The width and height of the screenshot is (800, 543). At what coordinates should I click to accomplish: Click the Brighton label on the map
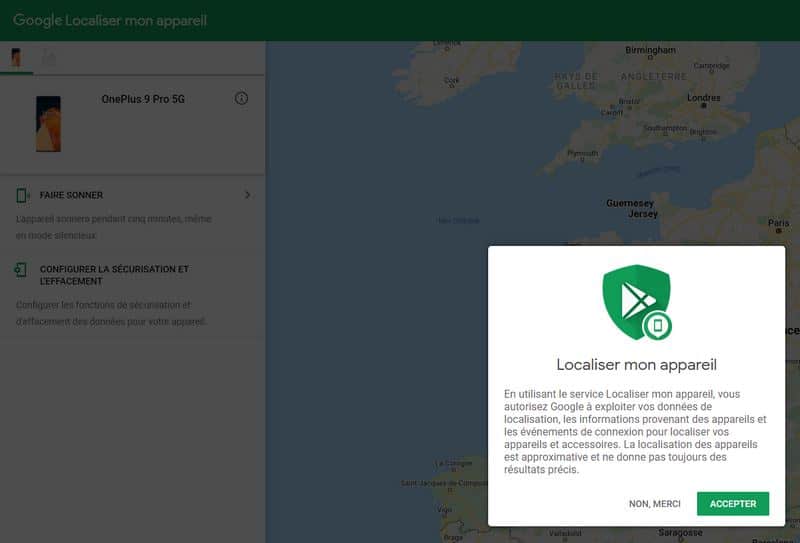coord(703,132)
